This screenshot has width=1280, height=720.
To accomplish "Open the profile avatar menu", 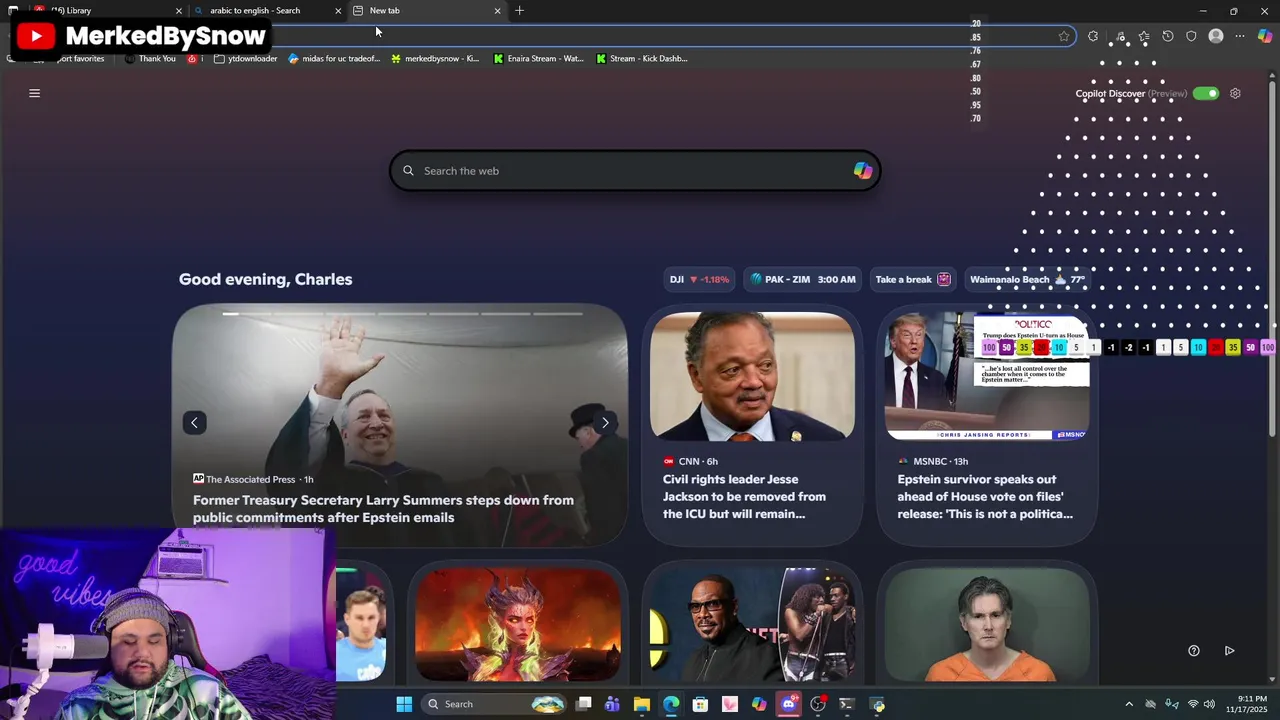I will tap(1216, 36).
